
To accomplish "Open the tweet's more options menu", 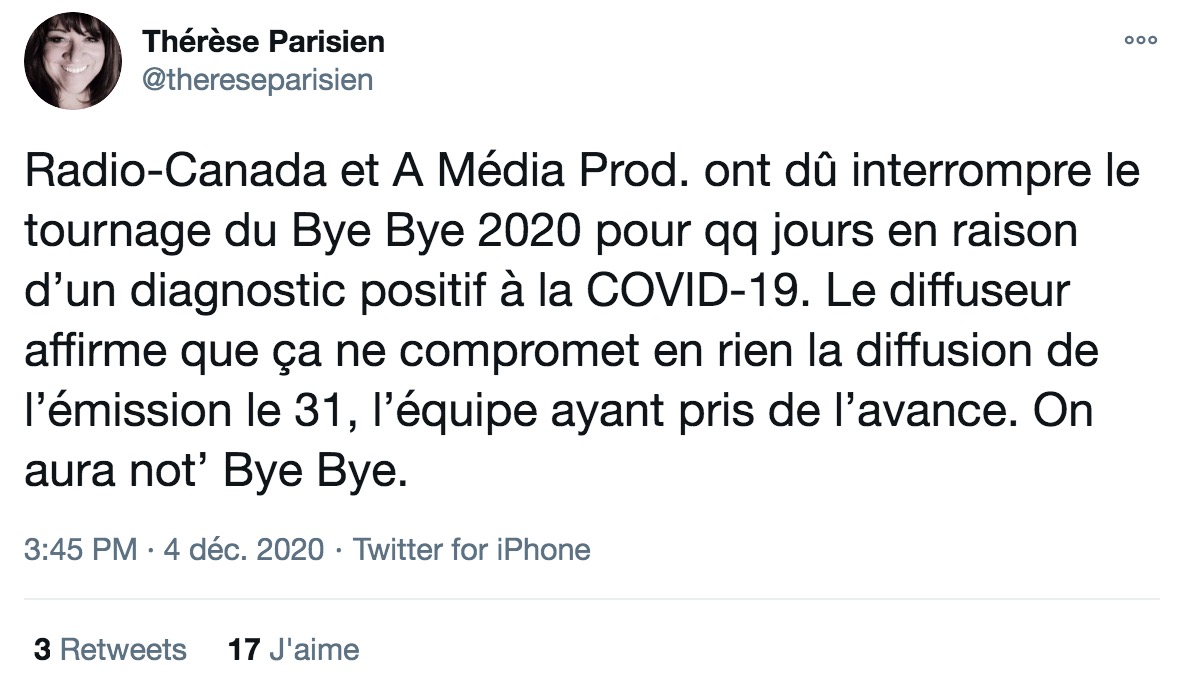I will point(1141,41).
